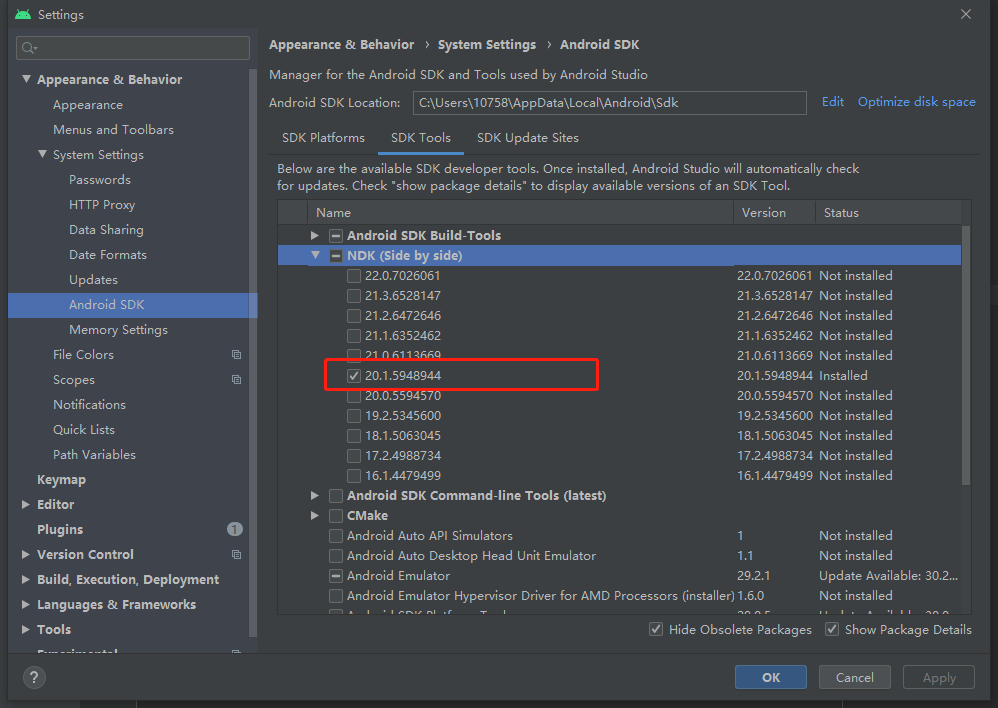998x708 pixels.
Task: Confirm changes with the OK button
Action: tap(771, 677)
